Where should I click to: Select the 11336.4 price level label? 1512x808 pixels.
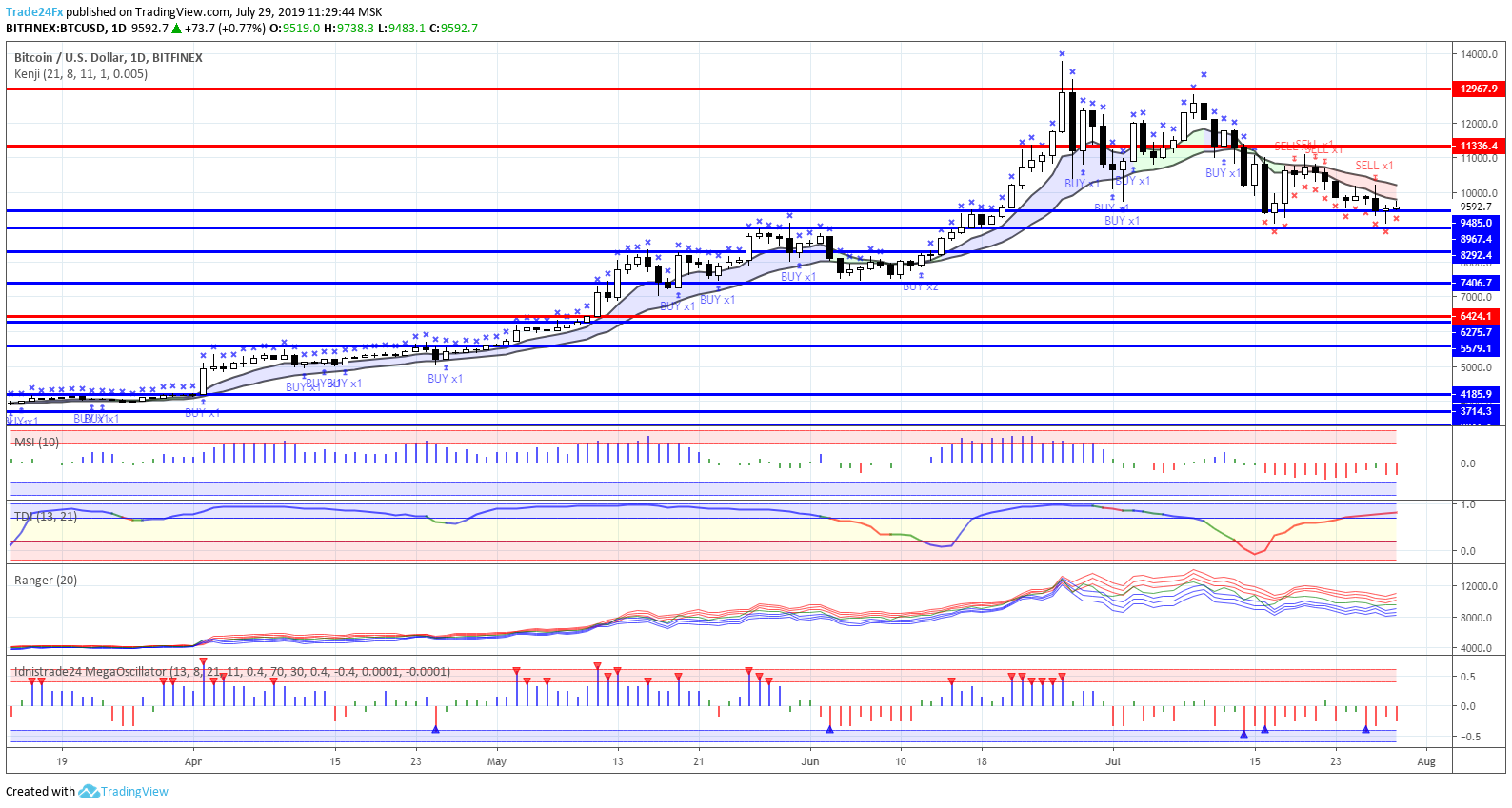pyautogui.click(x=1478, y=147)
